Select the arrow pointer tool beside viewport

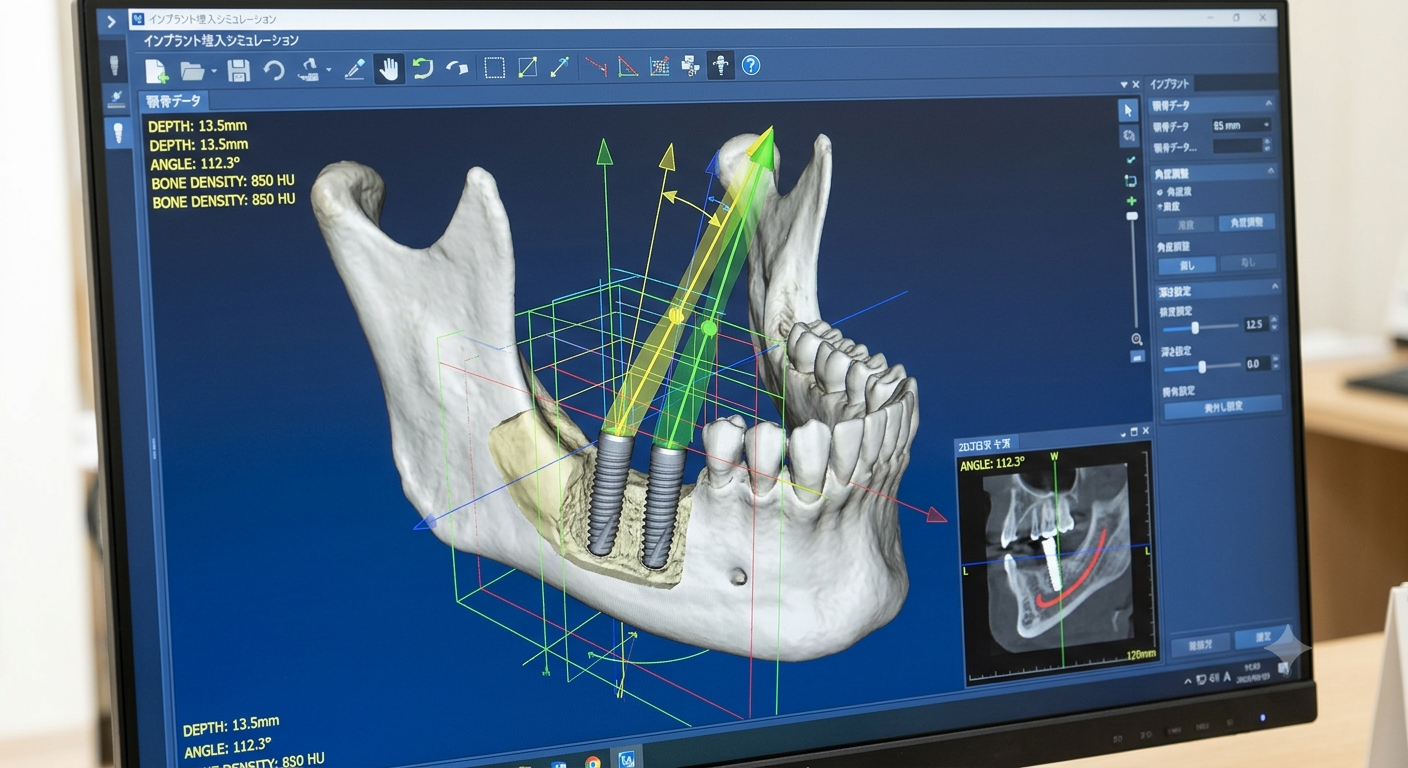coord(1128,110)
